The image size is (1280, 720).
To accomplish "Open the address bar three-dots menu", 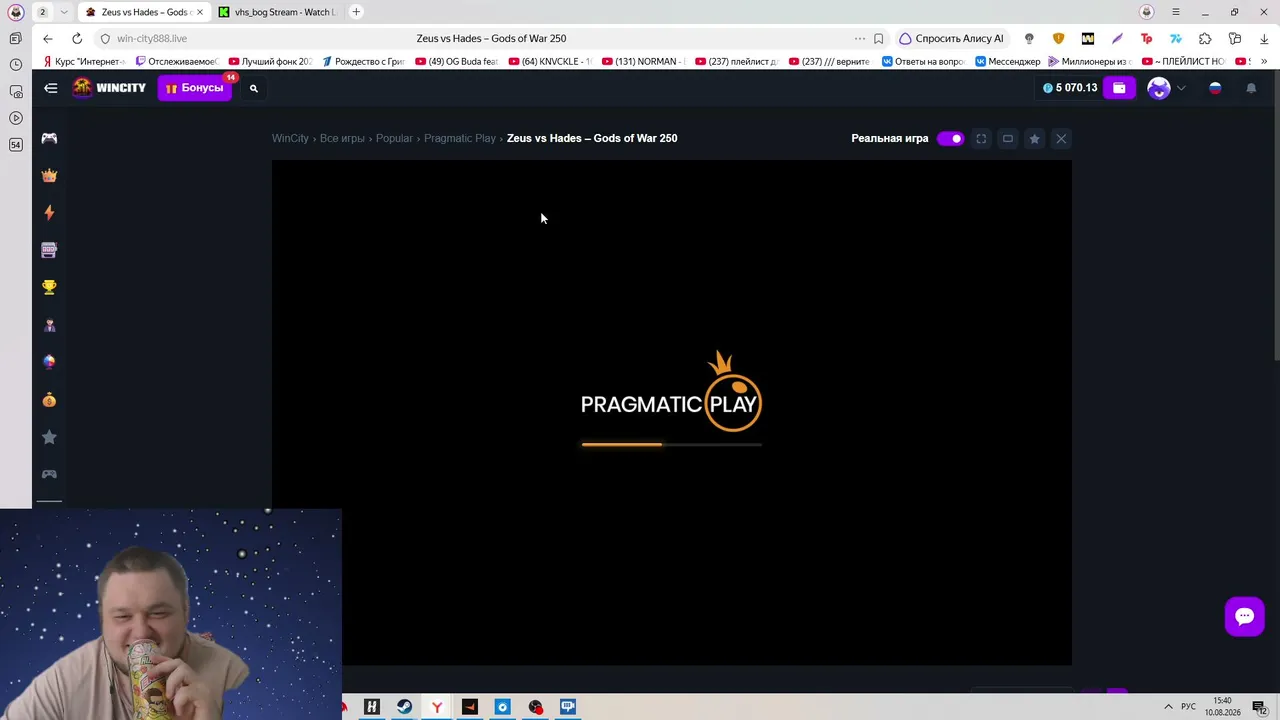I will tap(859, 38).
